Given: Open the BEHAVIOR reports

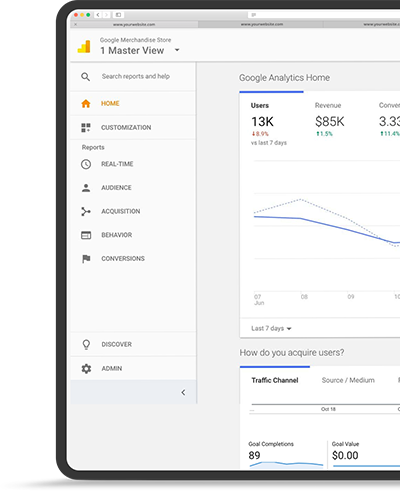Looking at the screenshot, I should [117, 235].
